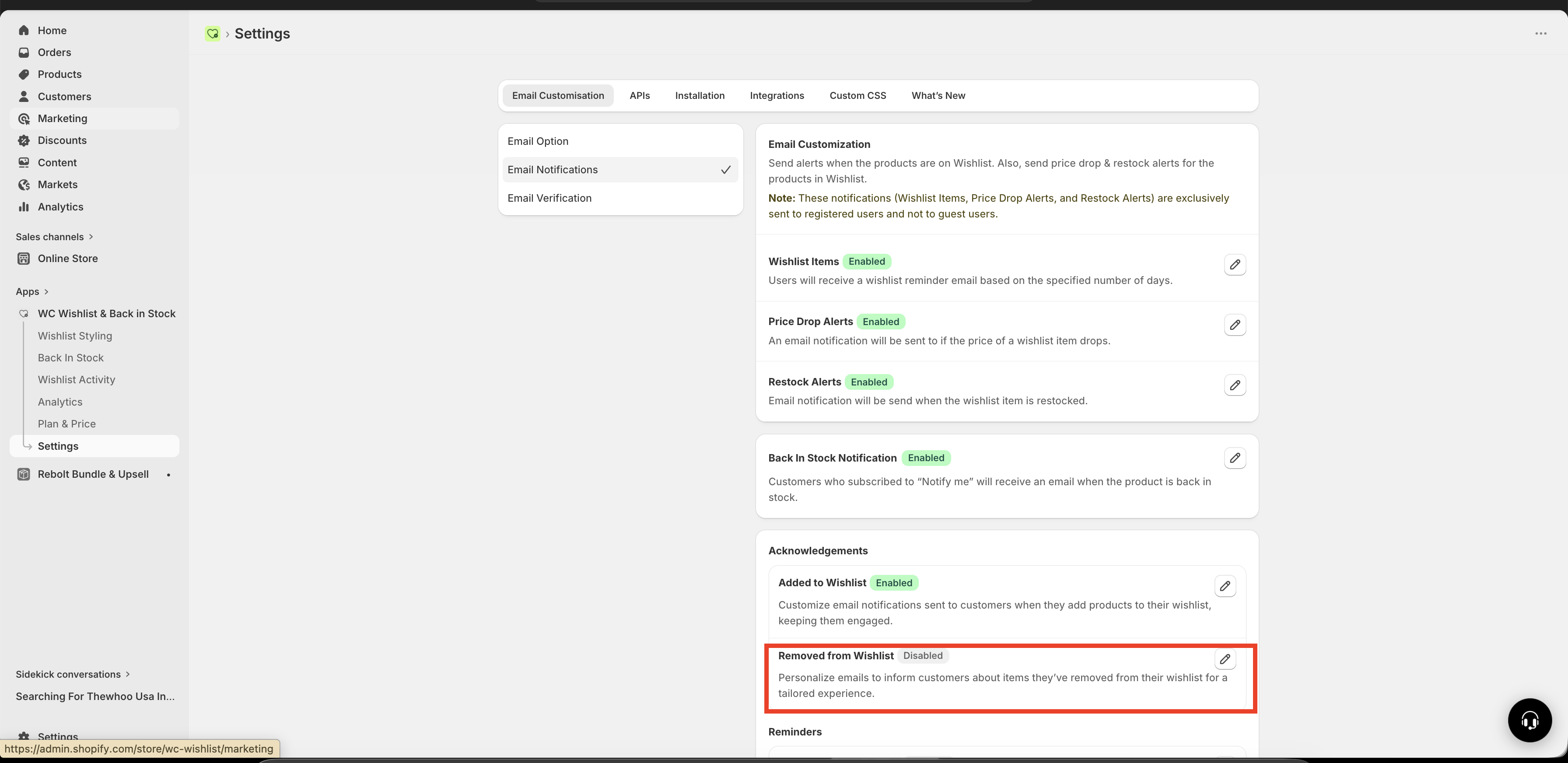Switch to the APIs tab
The height and width of the screenshot is (763, 1568).
[639, 95]
